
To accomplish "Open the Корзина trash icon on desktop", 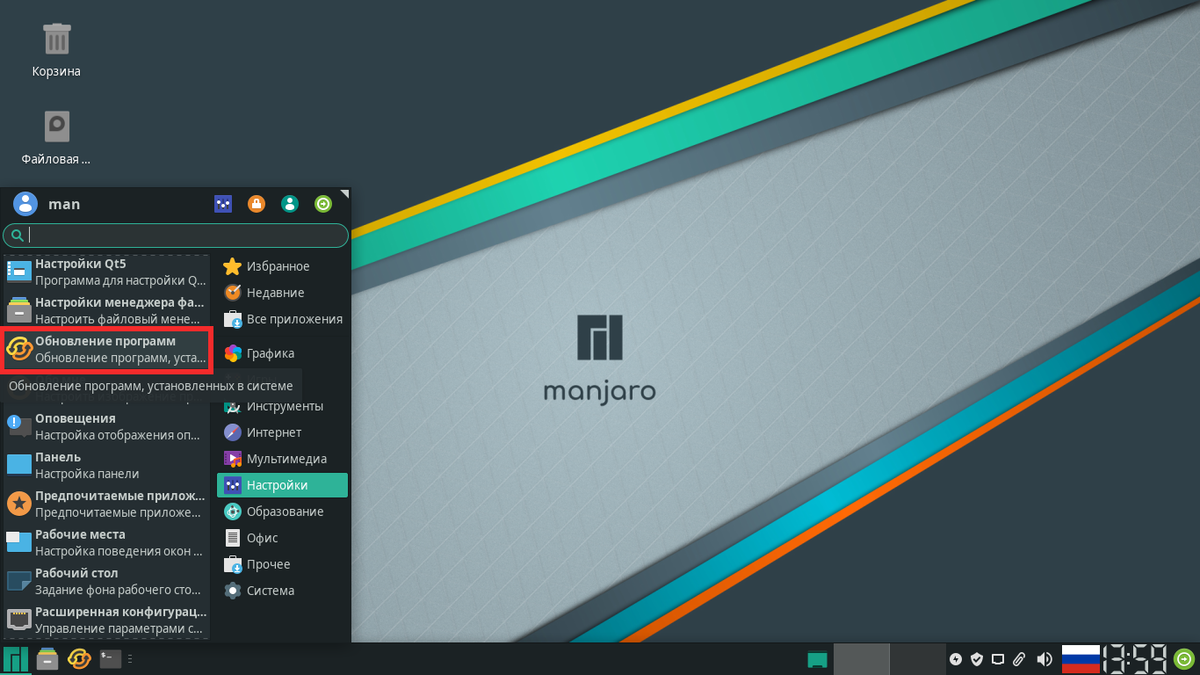I will [56, 40].
